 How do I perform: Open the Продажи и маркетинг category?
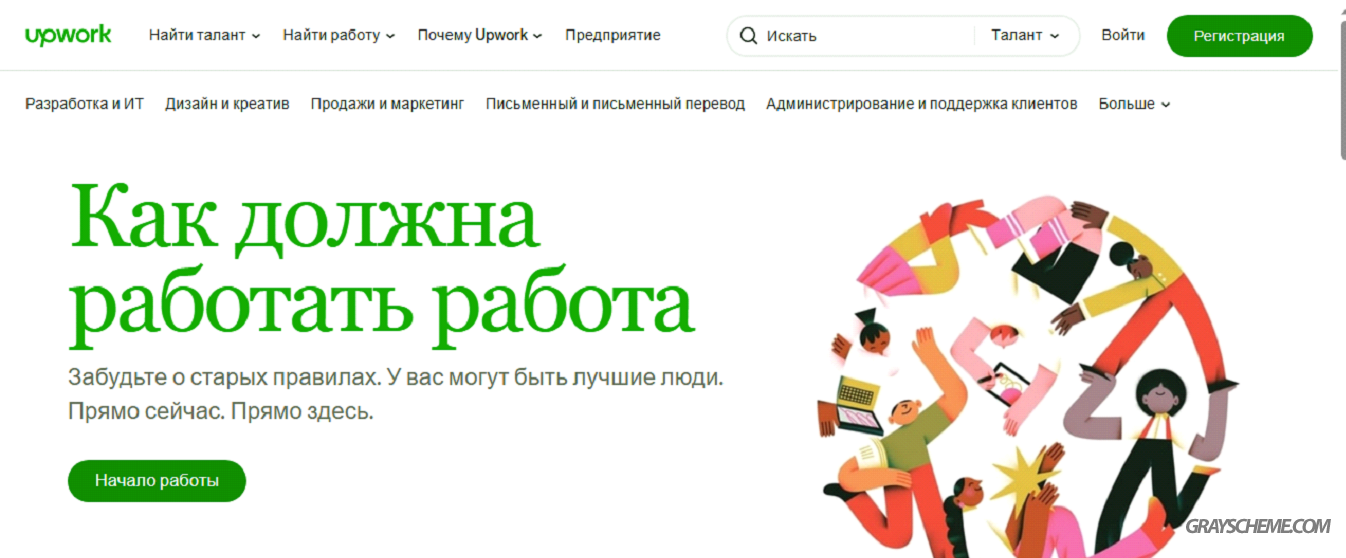[x=387, y=104]
